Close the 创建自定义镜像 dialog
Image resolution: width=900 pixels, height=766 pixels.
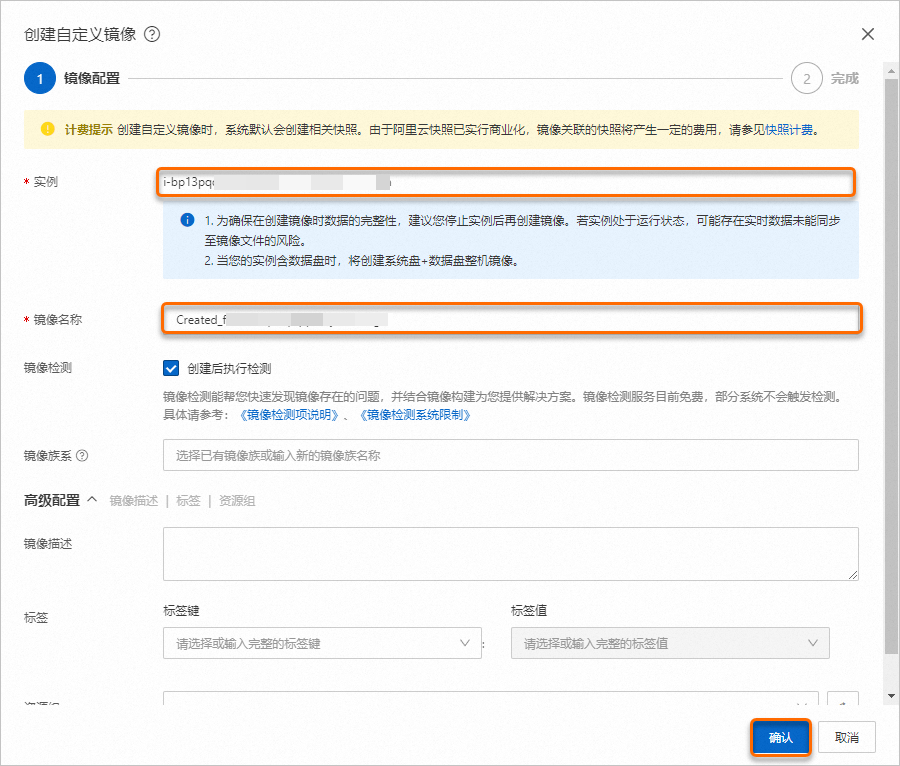click(x=867, y=34)
